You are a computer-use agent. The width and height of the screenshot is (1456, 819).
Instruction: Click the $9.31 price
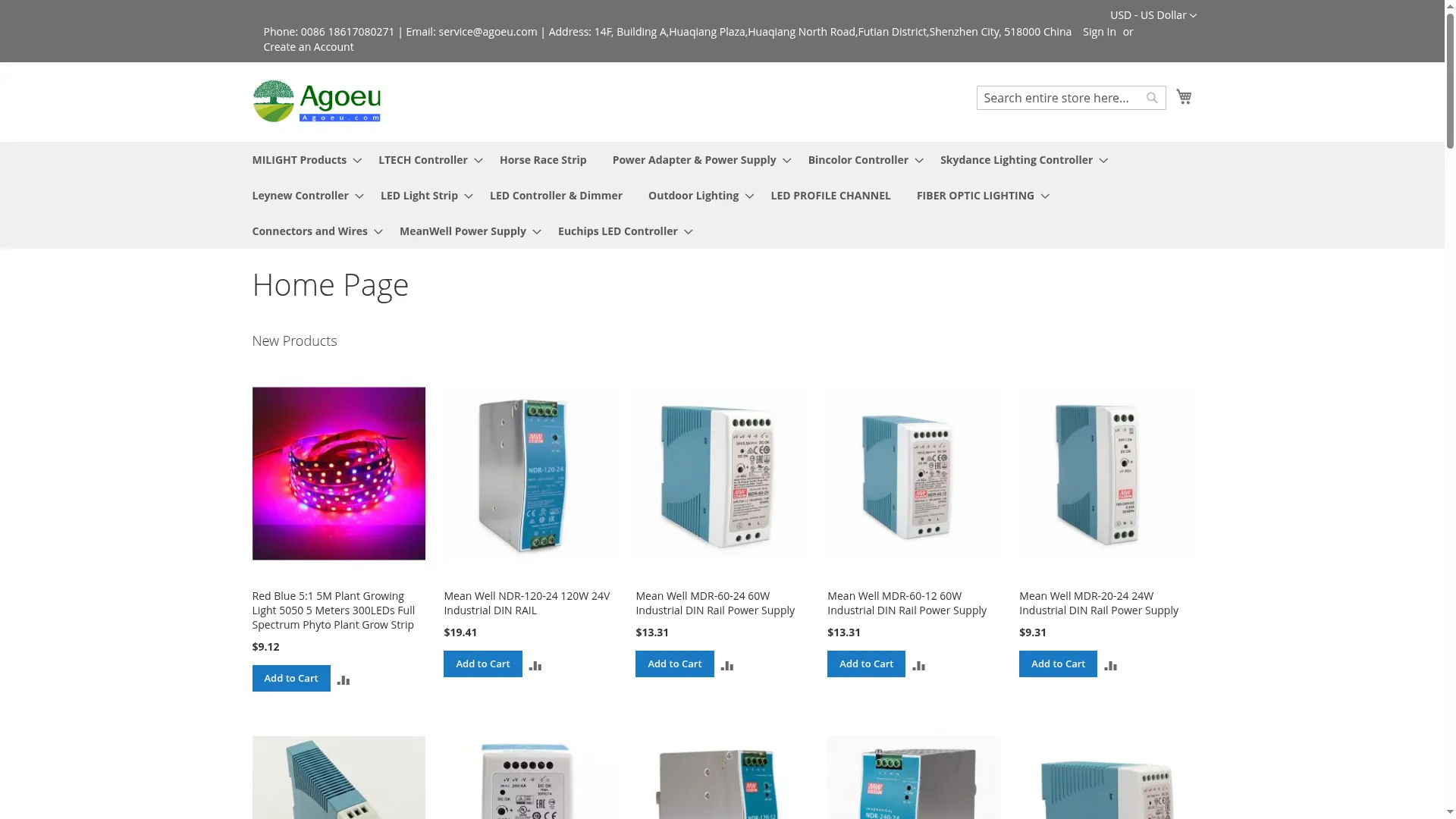(x=1033, y=632)
